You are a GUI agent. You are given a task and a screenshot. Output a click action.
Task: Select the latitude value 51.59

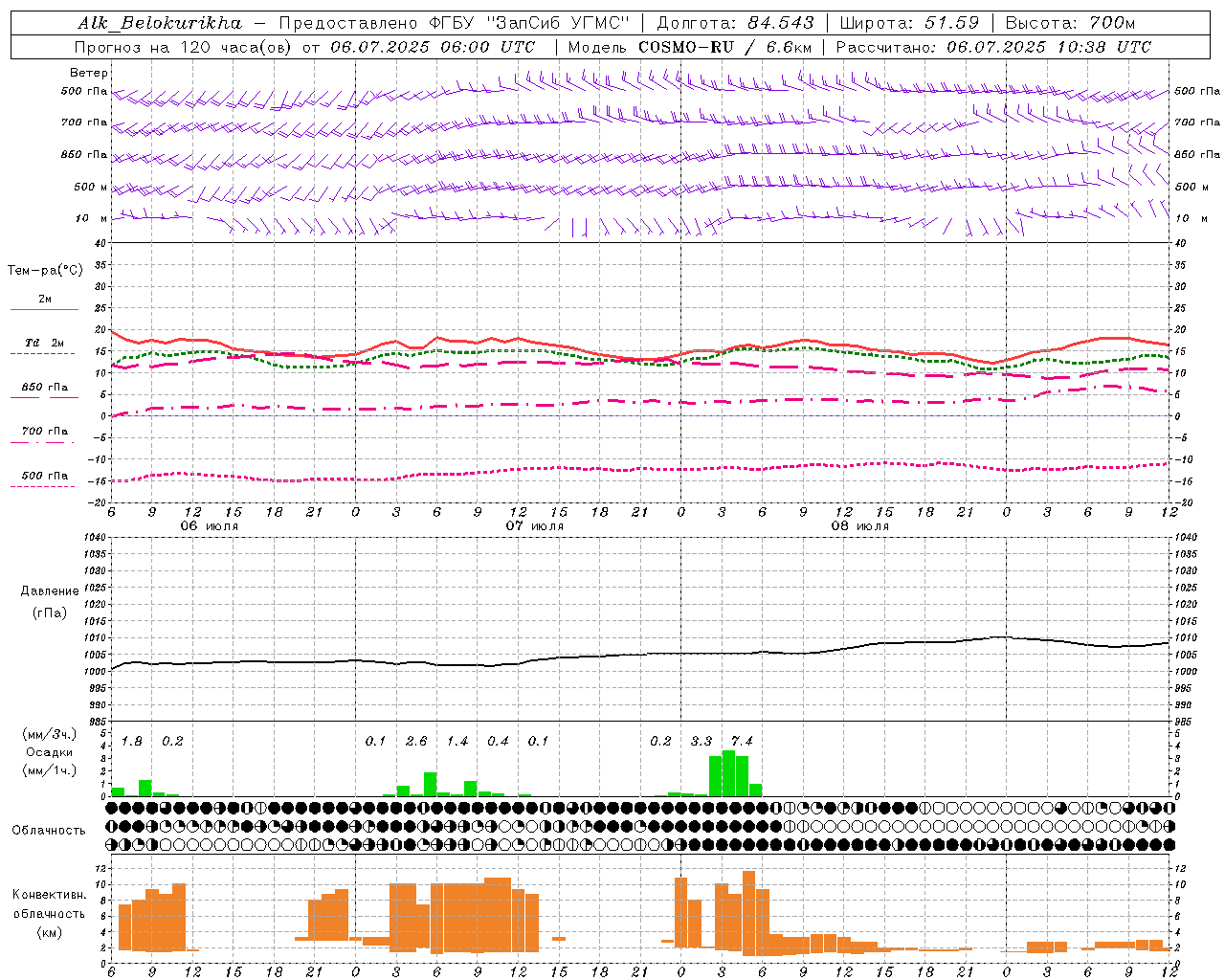click(951, 23)
